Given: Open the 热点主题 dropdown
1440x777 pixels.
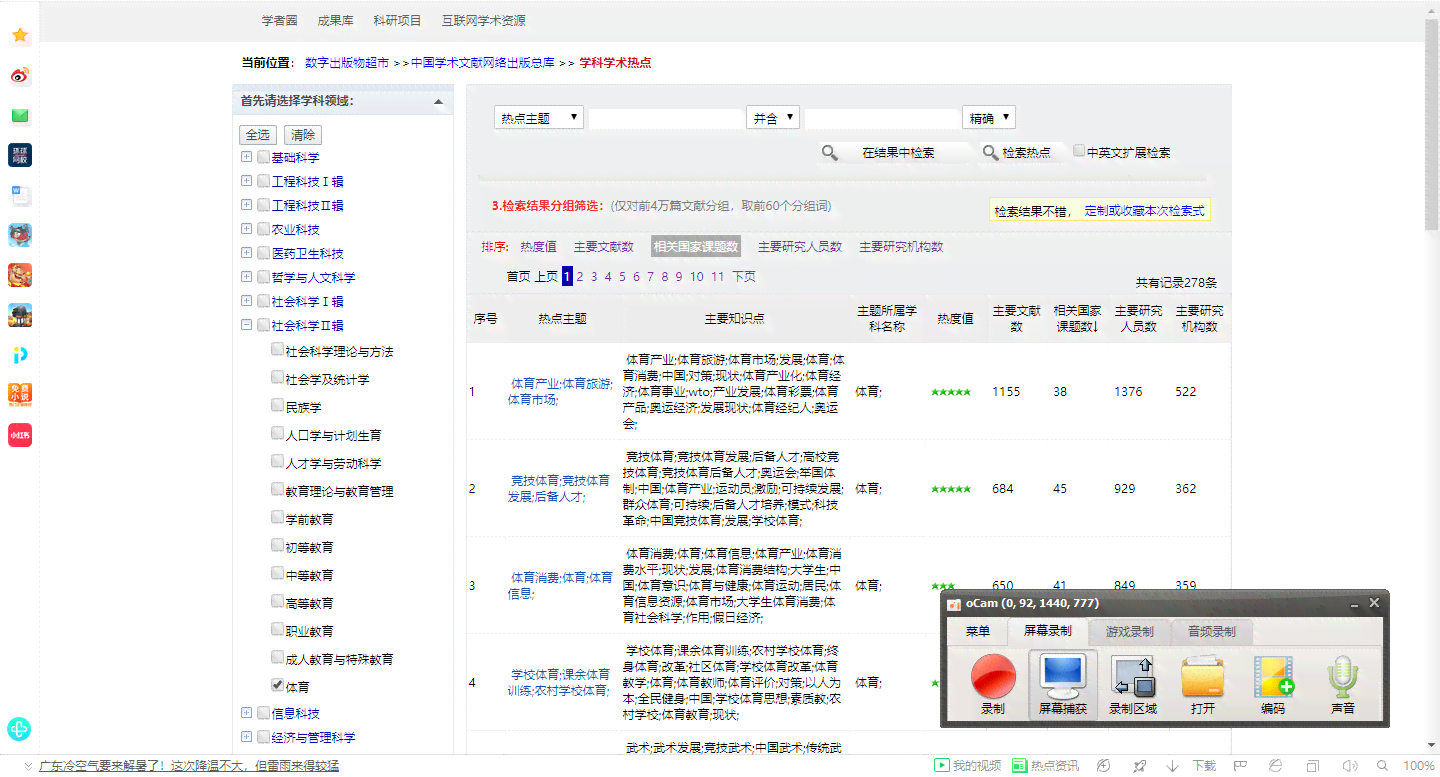Looking at the screenshot, I should coord(539,118).
